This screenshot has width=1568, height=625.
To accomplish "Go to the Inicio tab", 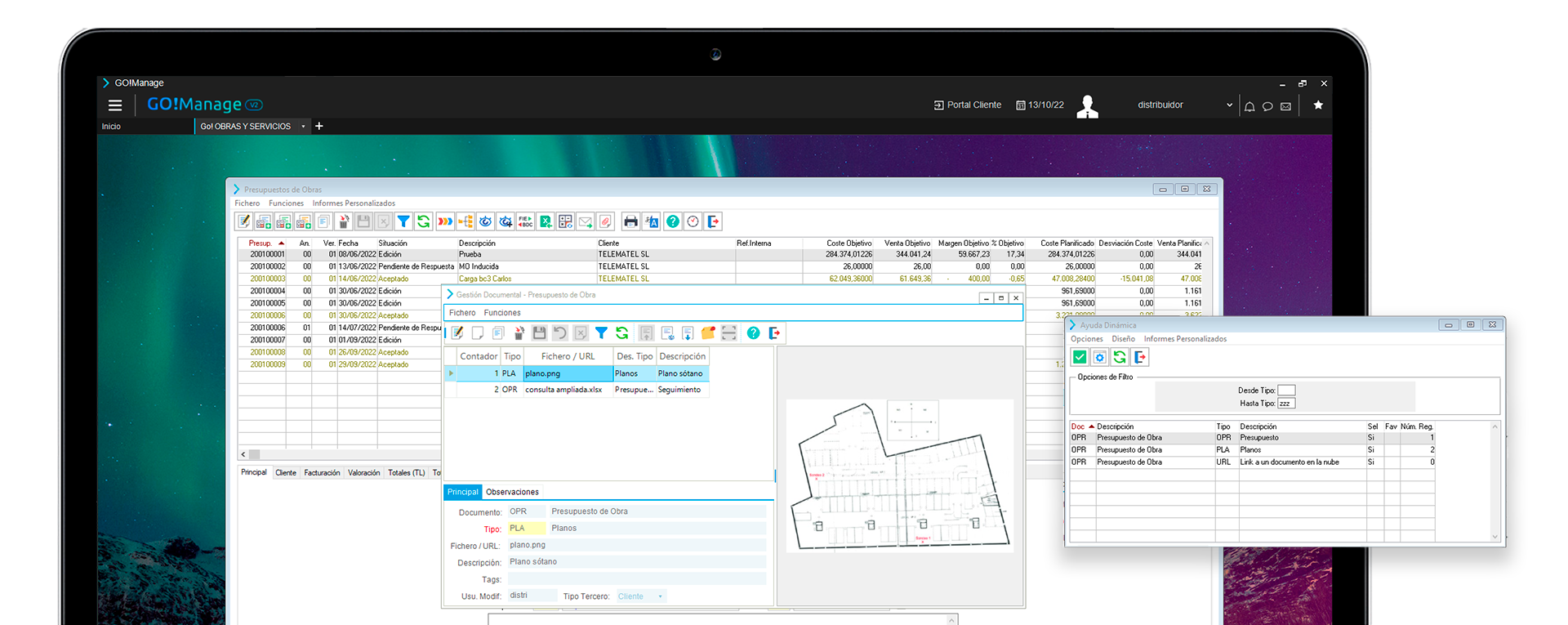I will point(111,127).
